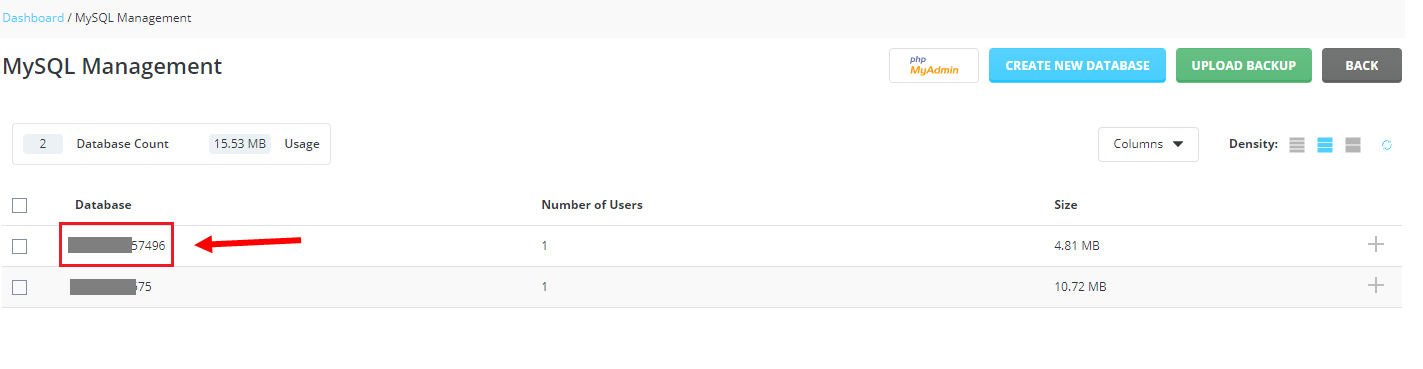Expand the 4.81 MB database row plus icon
The height and width of the screenshot is (369, 1423).
click(x=1376, y=244)
